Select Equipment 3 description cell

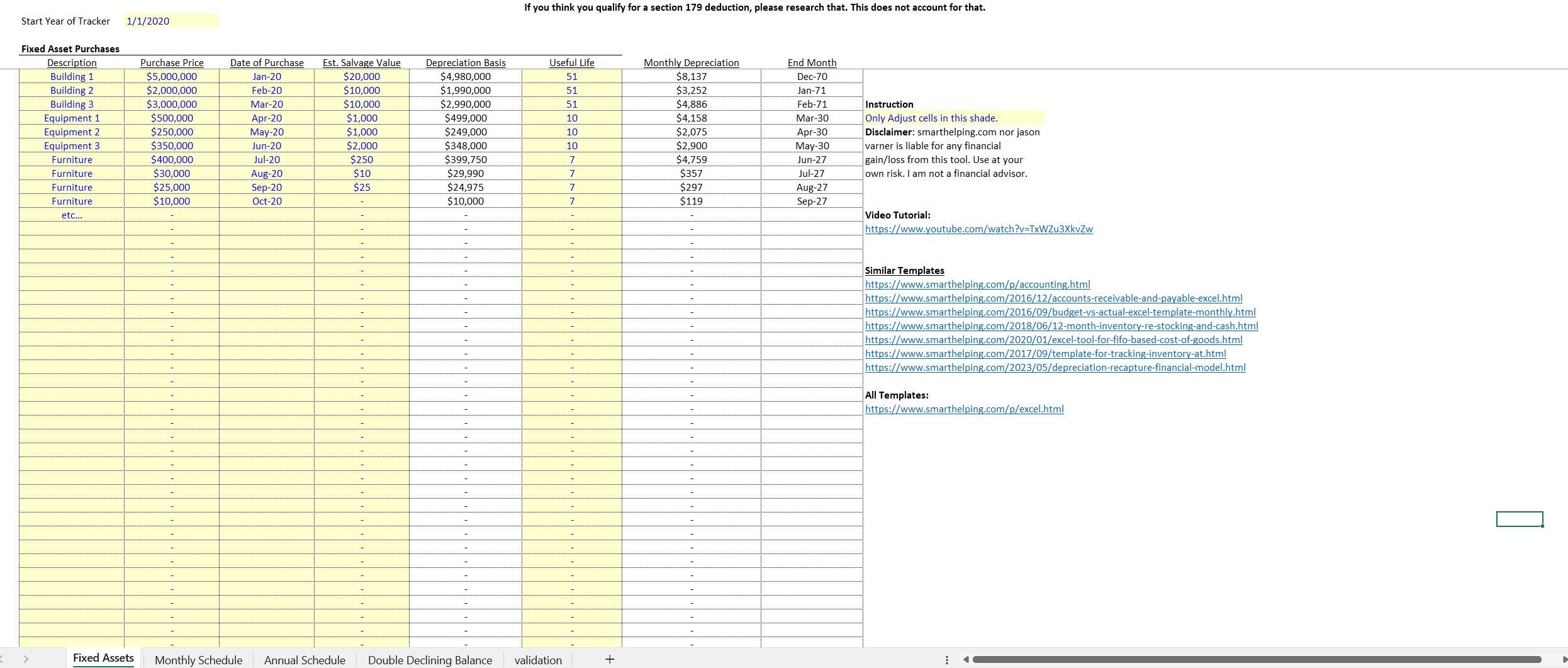(72, 146)
